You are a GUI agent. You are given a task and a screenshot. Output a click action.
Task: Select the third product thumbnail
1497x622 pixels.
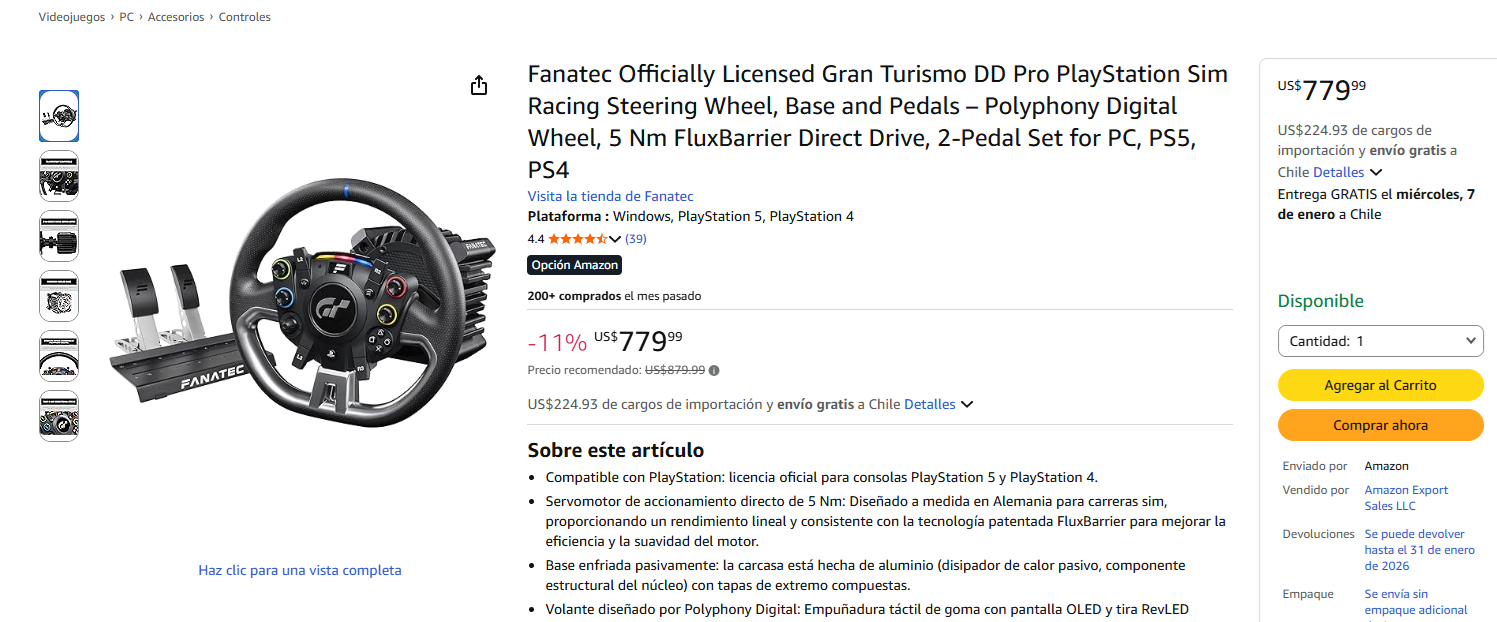pyautogui.click(x=59, y=236)
